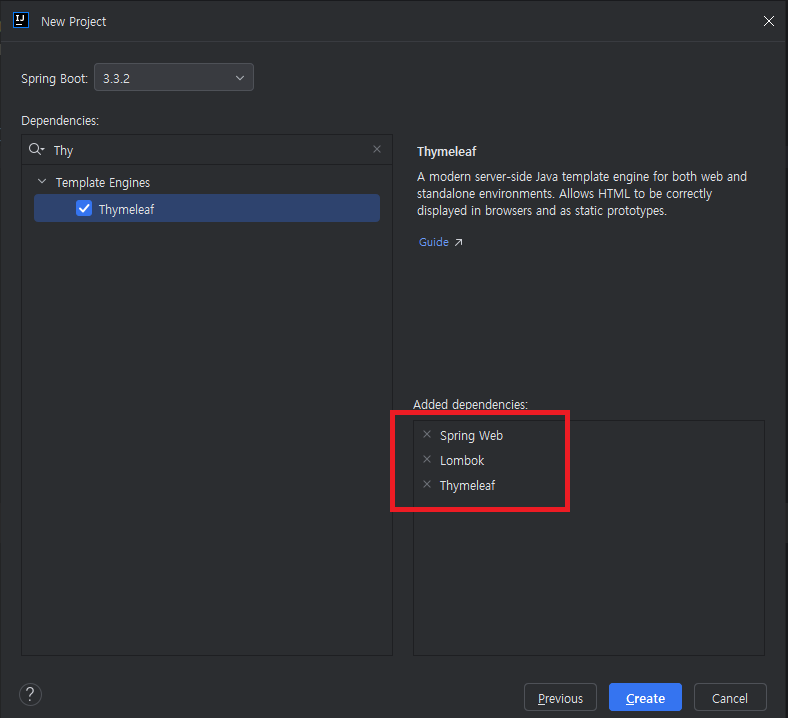The image size is (788, 718).
Task: Click the Added dependencies label
Action: point(470,404)
